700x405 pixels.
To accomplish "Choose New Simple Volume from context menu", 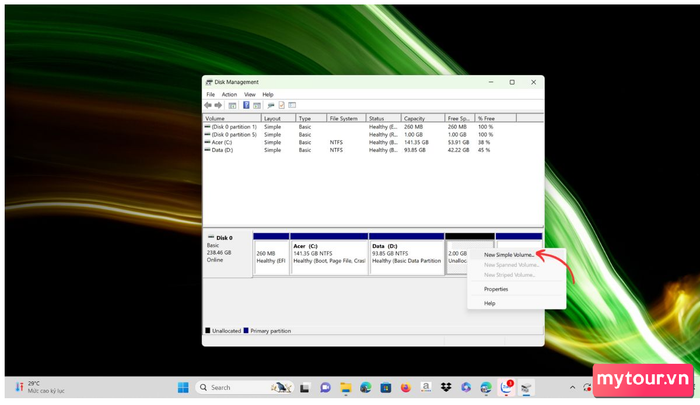I will point(508,254).
